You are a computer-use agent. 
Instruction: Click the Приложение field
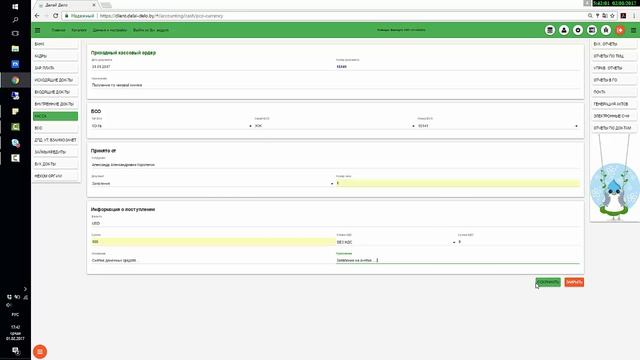[458, 260]
